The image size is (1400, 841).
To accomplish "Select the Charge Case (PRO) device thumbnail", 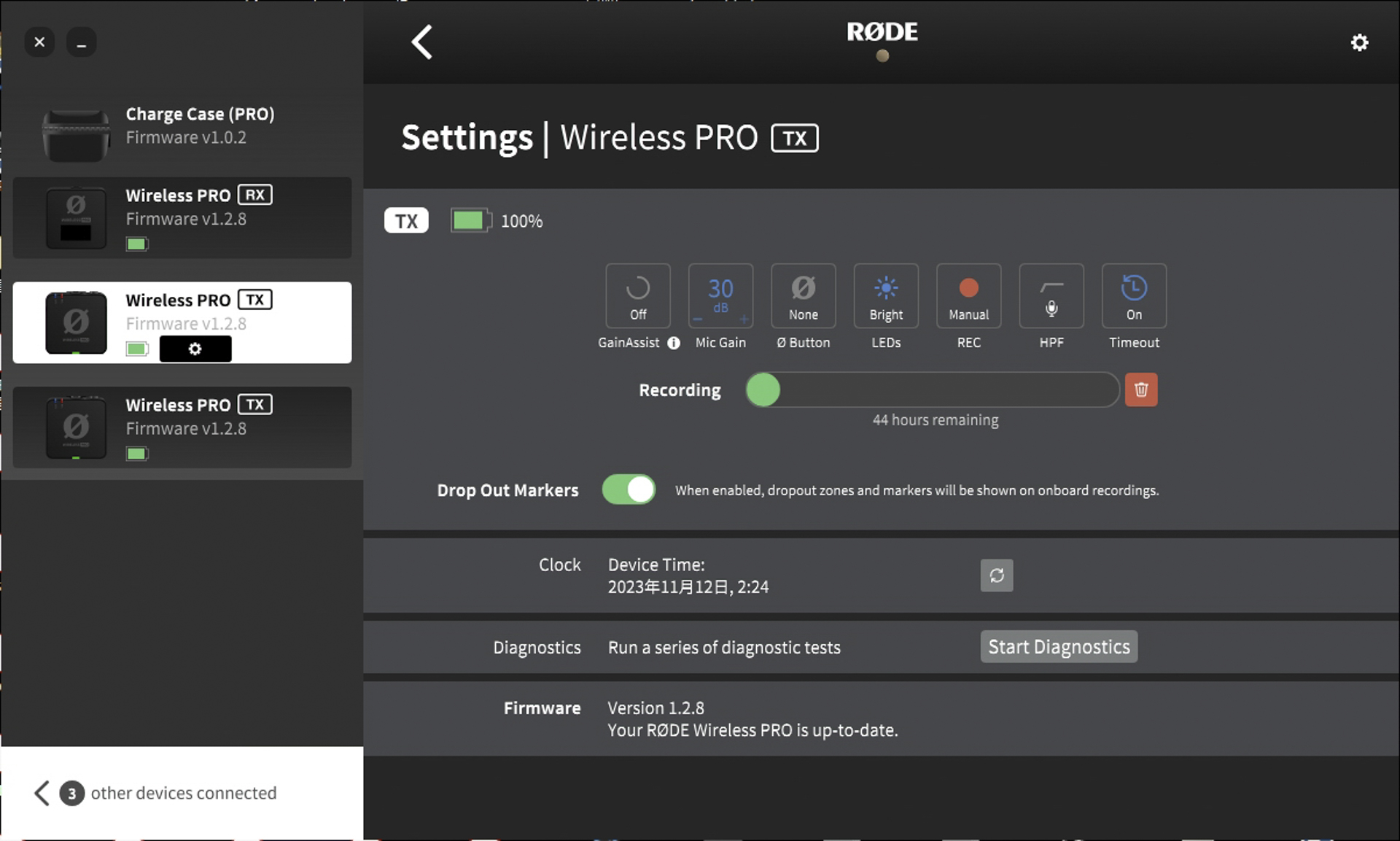I will tap(76, 133).
